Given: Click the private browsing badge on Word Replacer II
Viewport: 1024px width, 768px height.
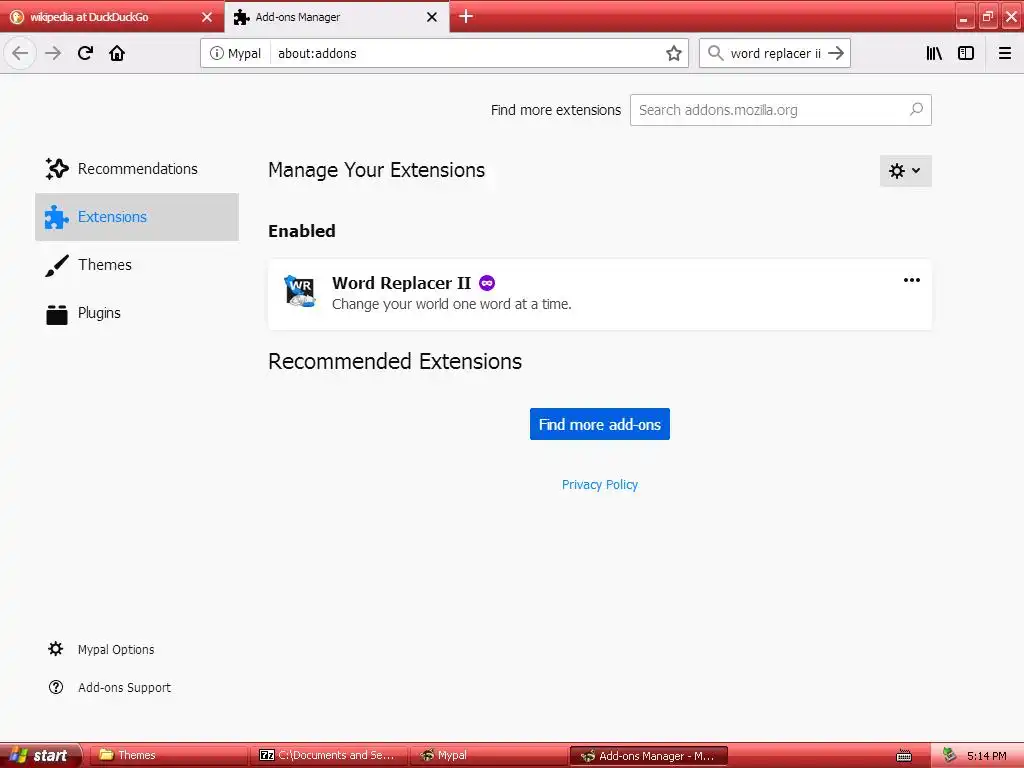Looking at the screenshot, I should click(487, 283).
